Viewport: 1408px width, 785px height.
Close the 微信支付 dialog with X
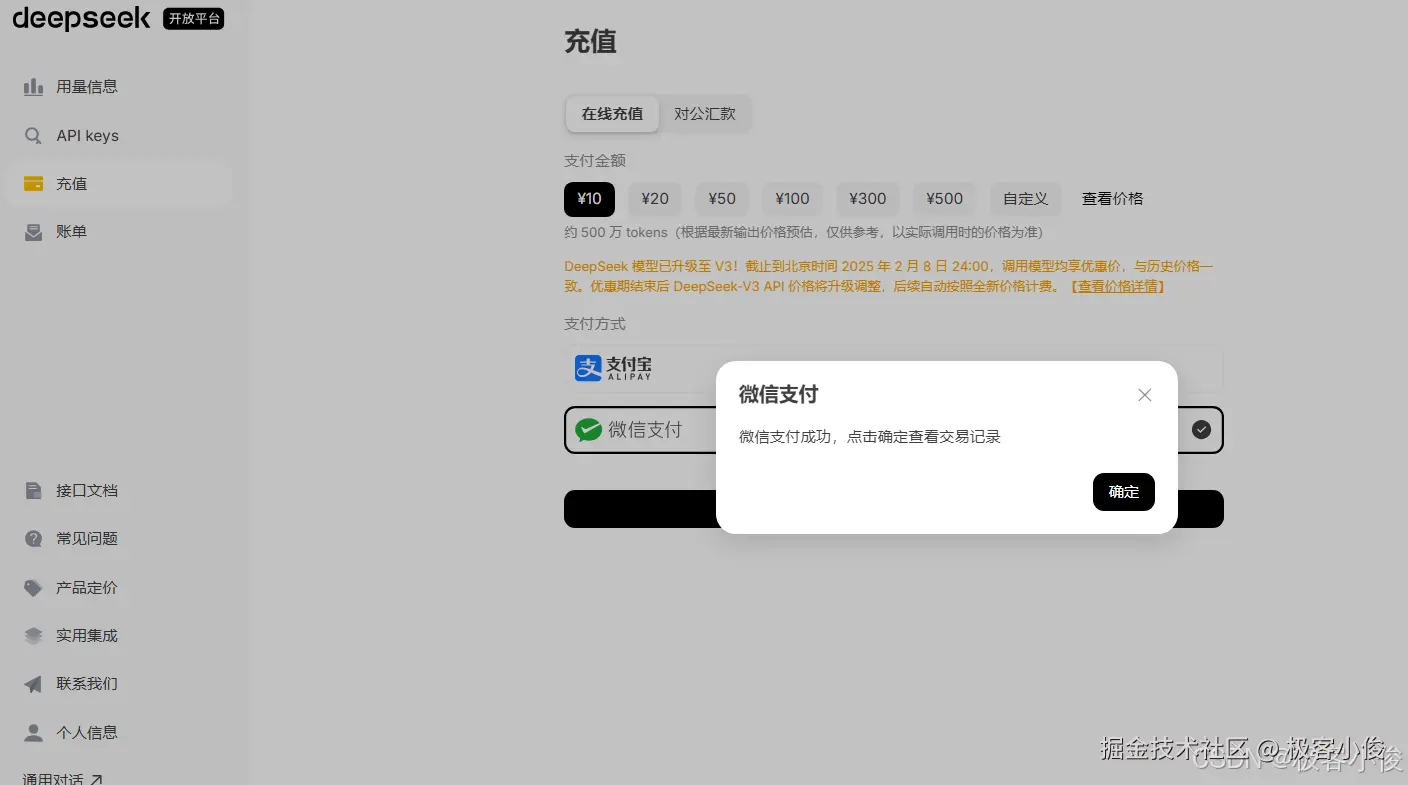pyautogui.click(x=1145, y=395)
